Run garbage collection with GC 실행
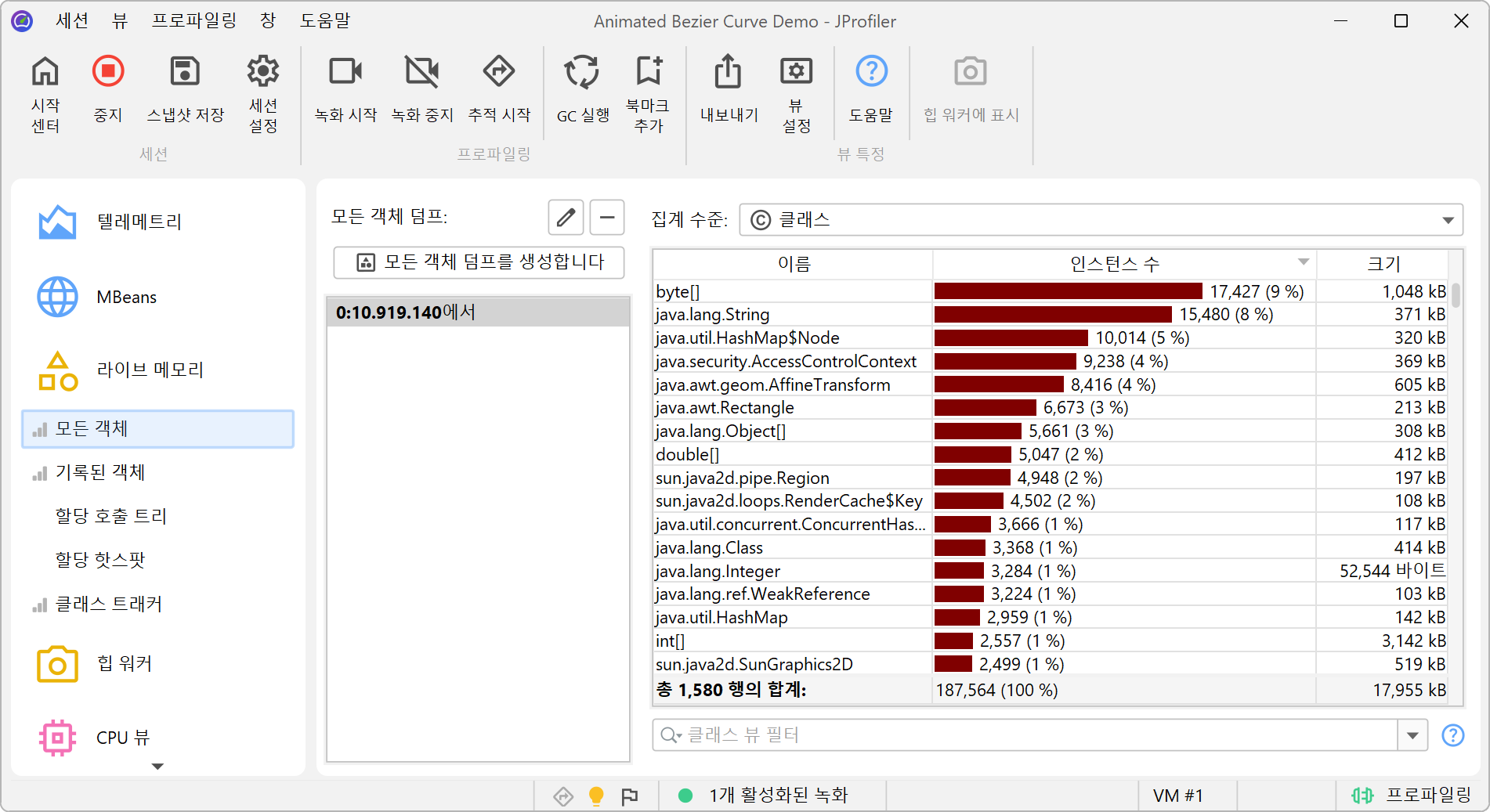 [582, 72]
